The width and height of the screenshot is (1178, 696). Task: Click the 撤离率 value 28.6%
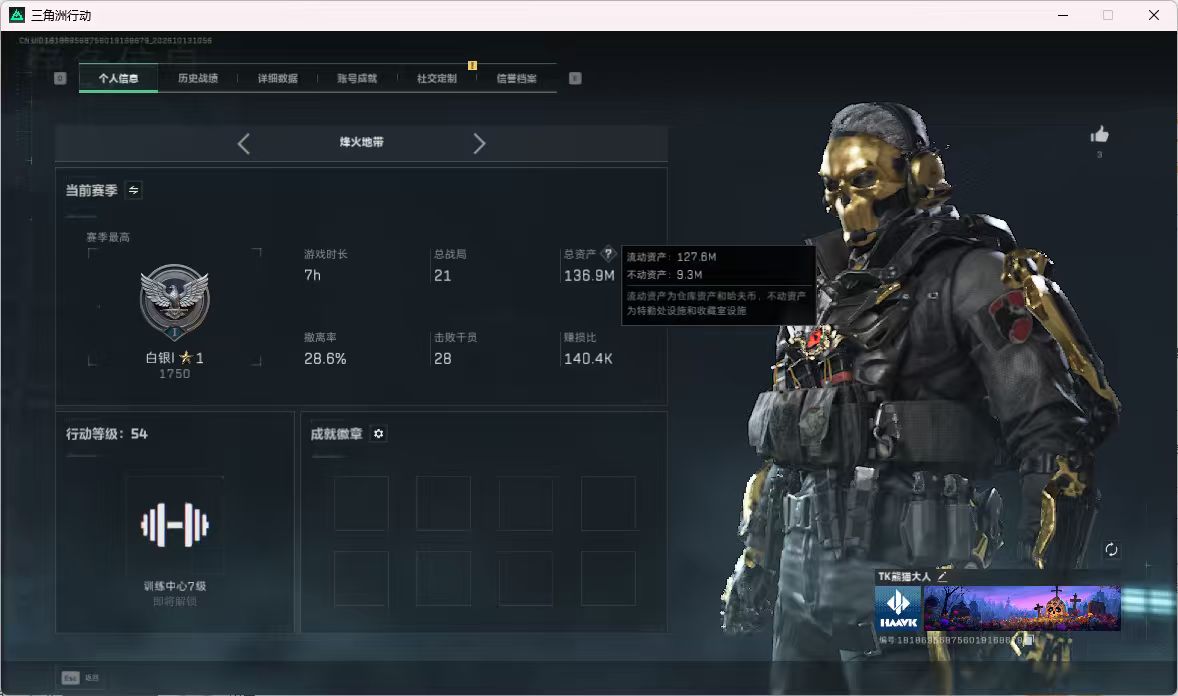pos(325,359)
